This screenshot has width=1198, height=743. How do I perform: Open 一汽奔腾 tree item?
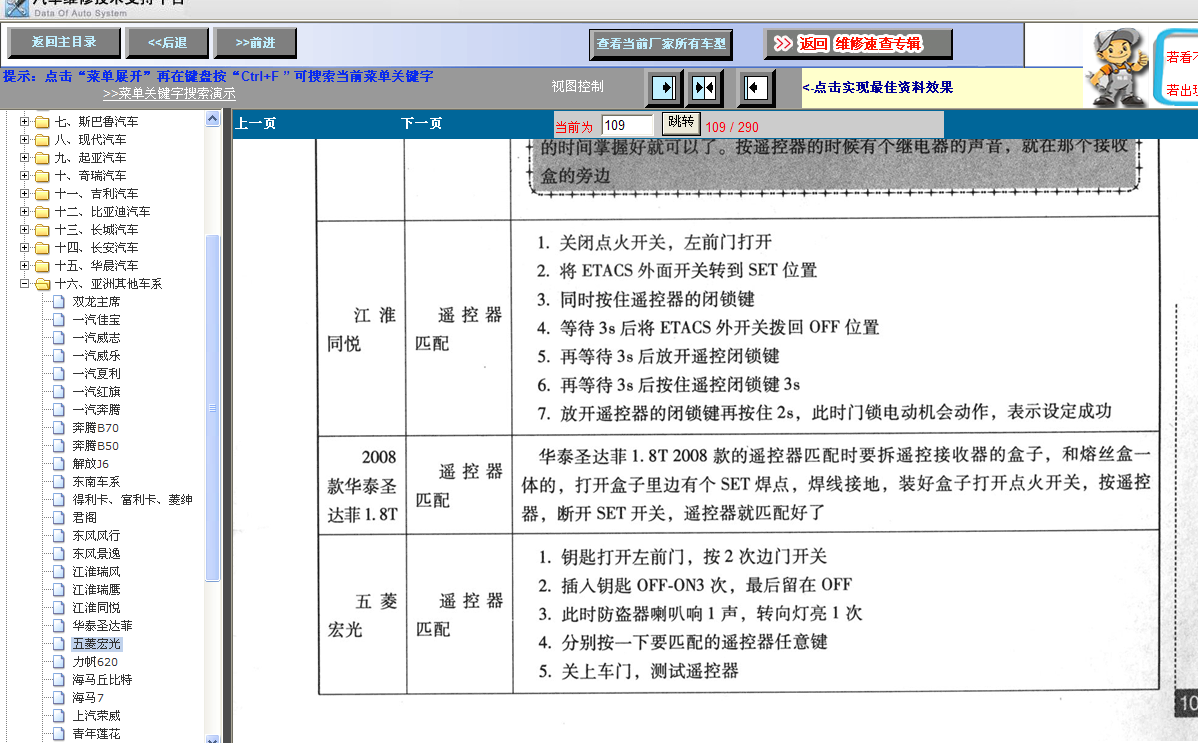point(96,410)
